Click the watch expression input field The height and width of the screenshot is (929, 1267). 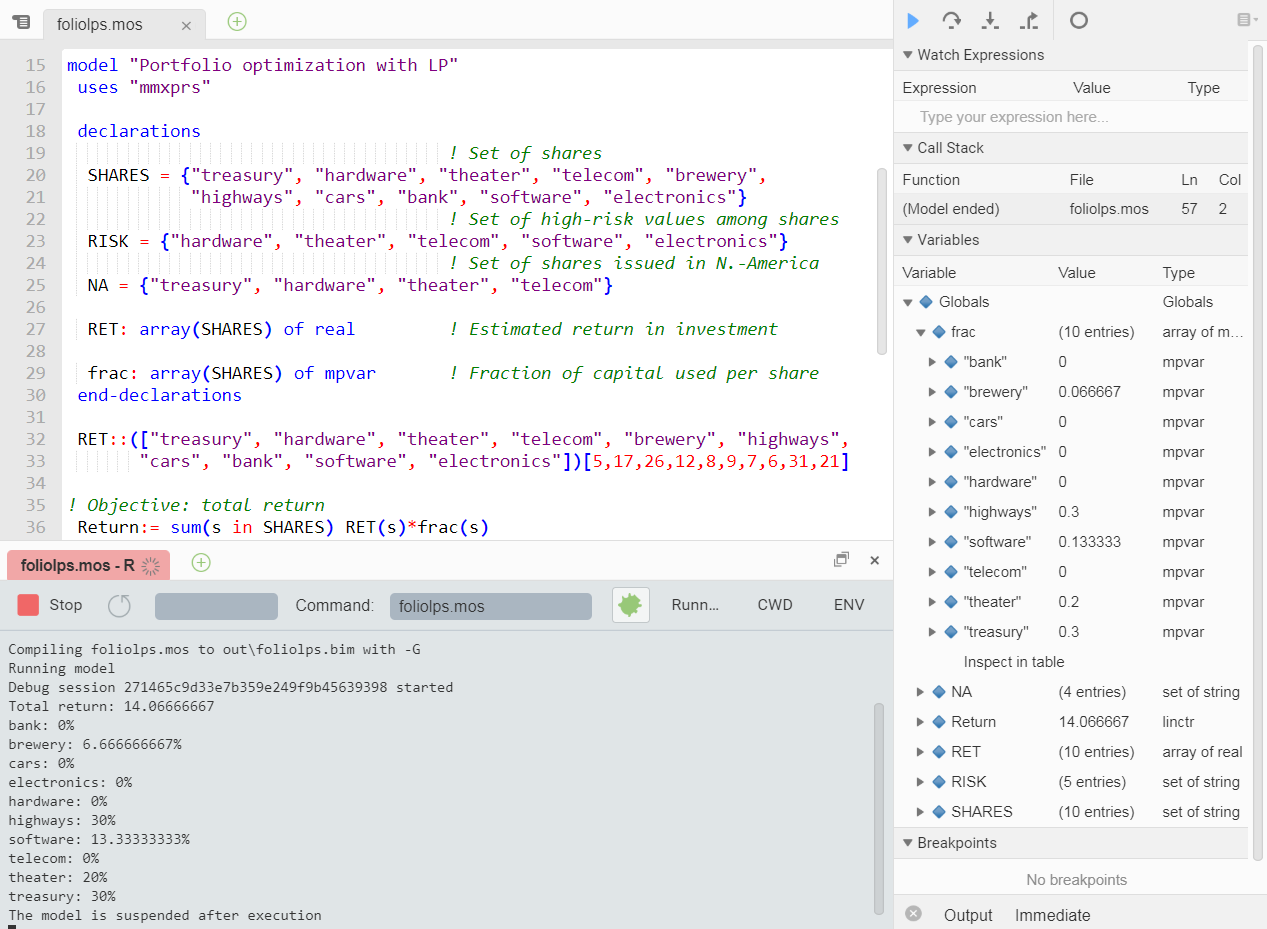click(1070, 117)
